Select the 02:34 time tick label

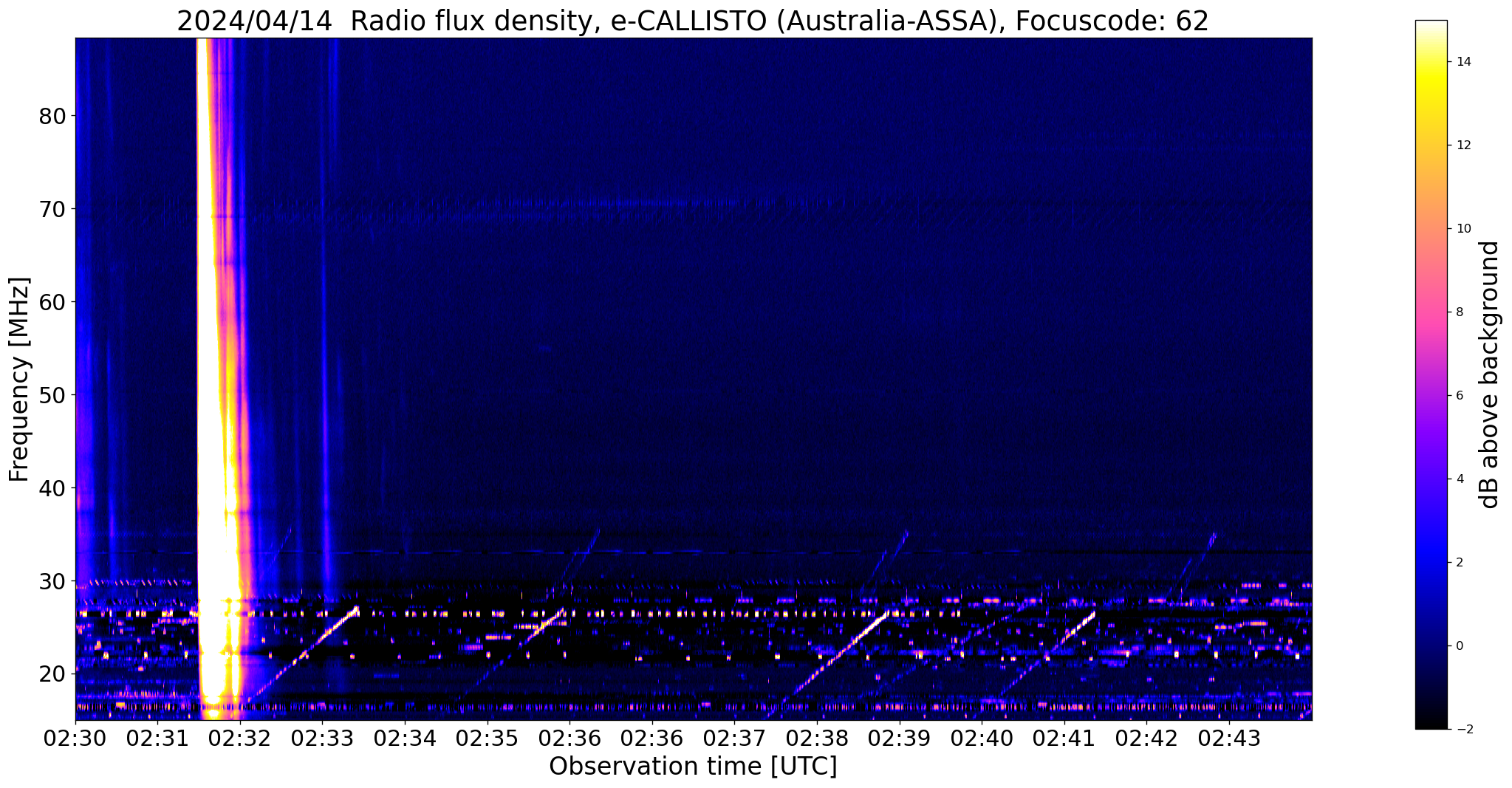click(x=405, y=738)
